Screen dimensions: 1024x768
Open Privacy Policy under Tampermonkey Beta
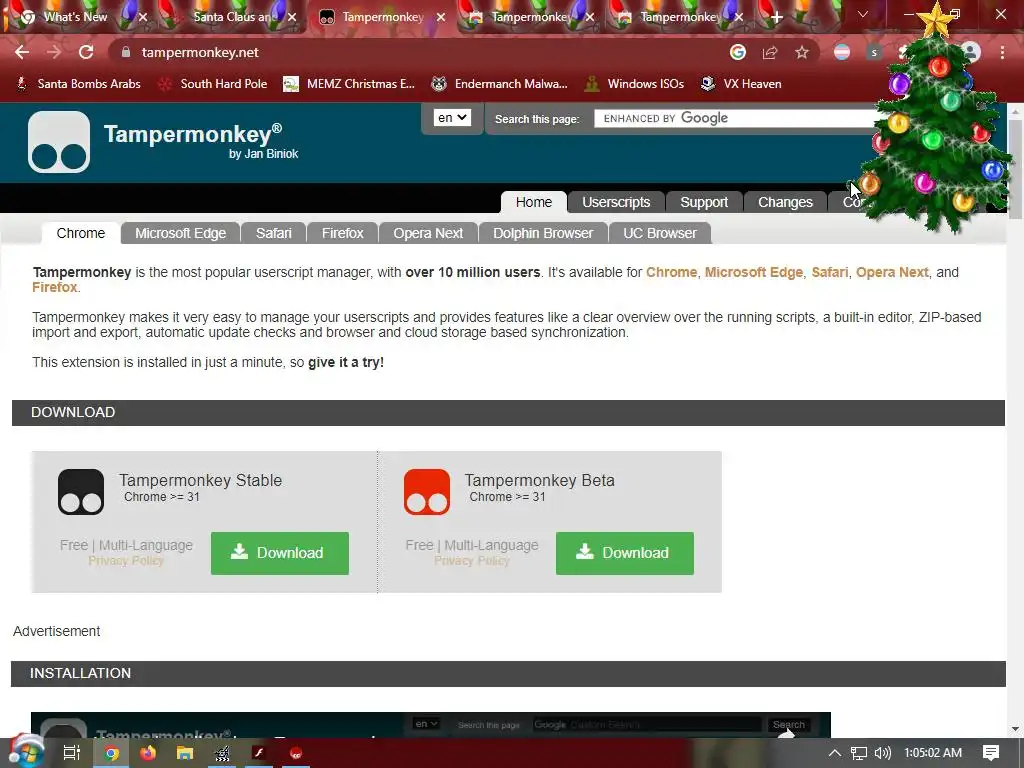472,561
